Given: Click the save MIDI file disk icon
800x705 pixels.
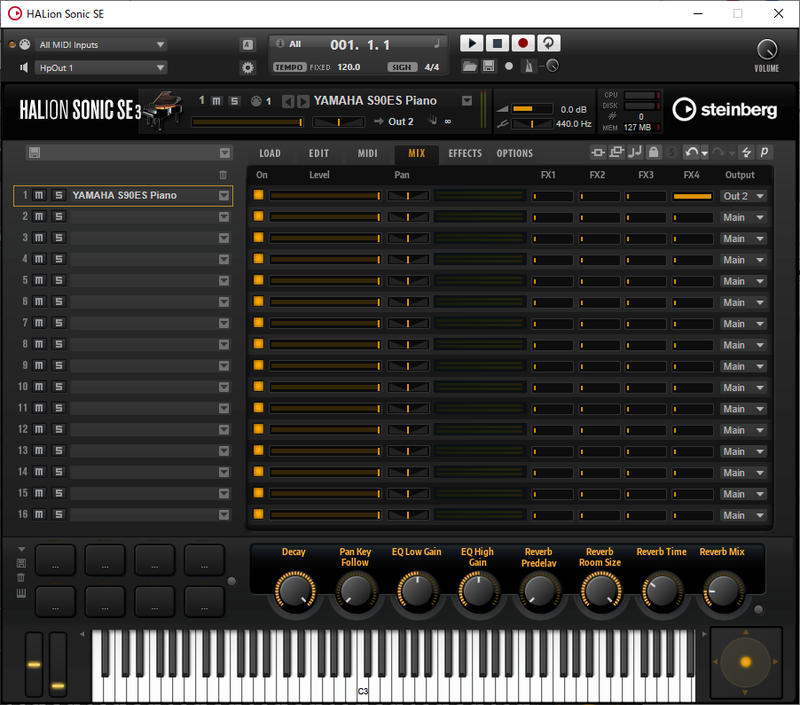Looking at the screenshot, I should pos(488,66).
